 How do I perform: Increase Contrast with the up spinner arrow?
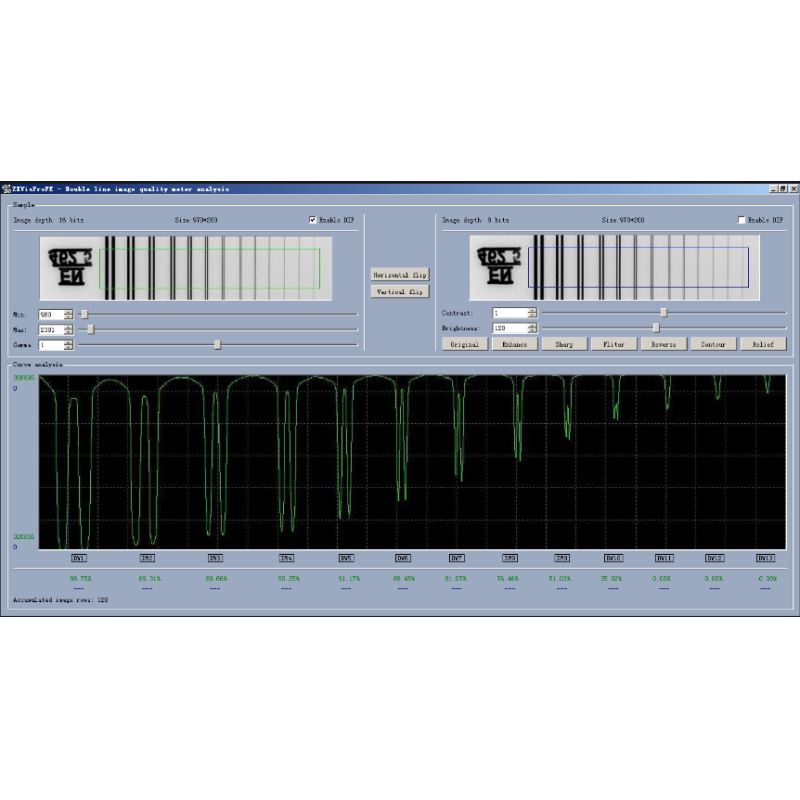[532, 310]
